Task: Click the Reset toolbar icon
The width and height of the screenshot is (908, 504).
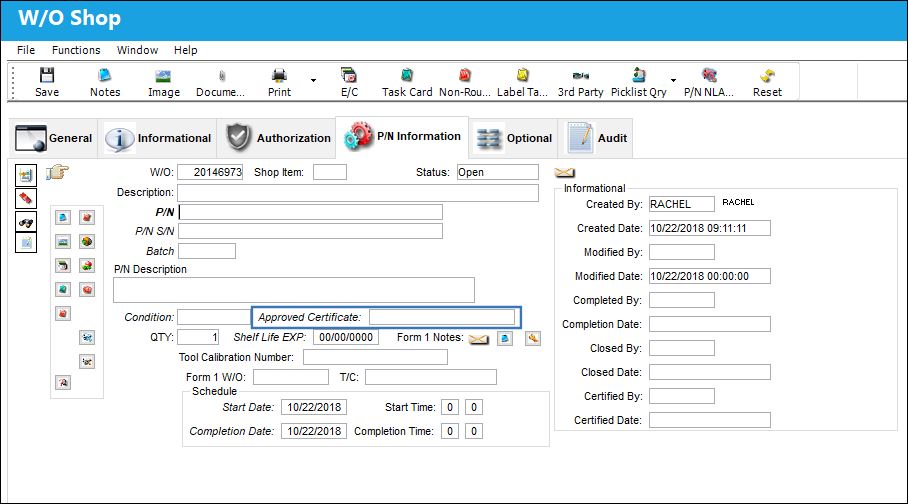Action: (767, 75)
